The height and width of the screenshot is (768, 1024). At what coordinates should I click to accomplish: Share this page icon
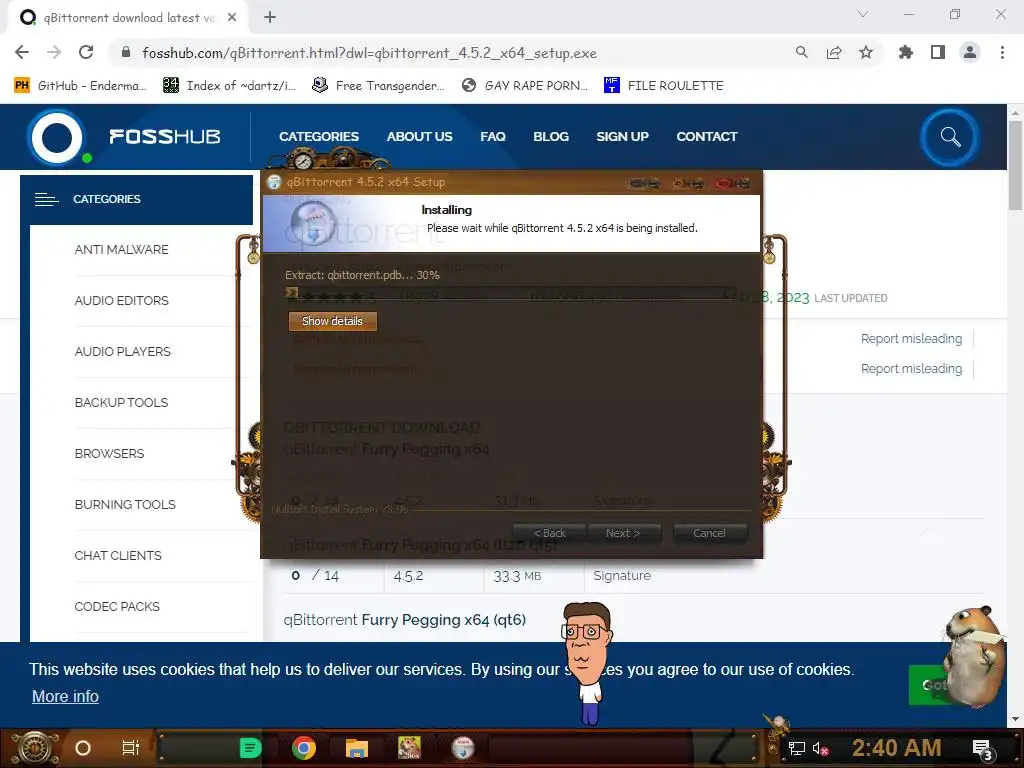tap(834, 52)
